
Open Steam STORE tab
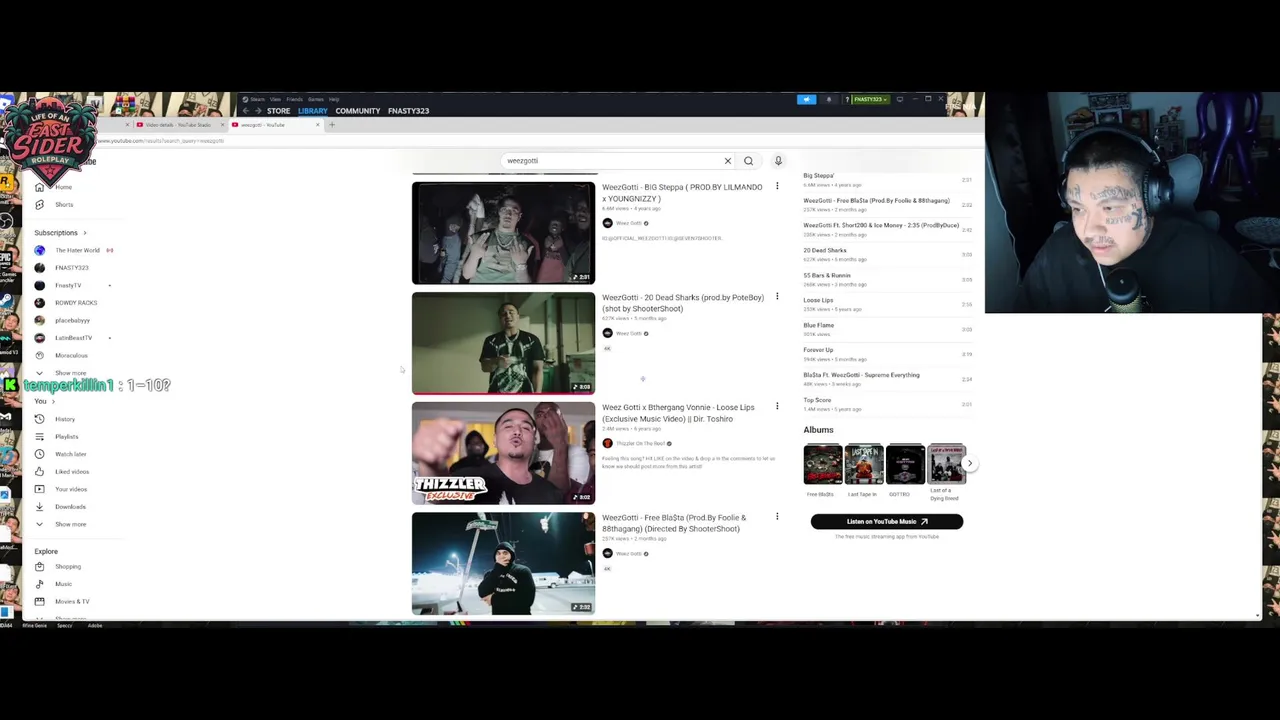[278, 111]
